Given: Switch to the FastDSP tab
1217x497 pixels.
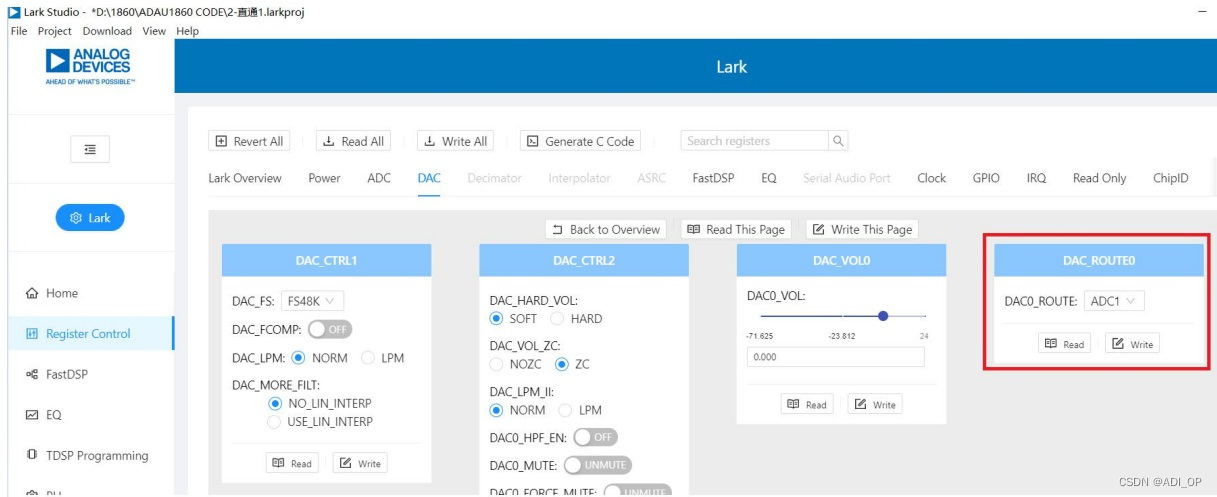Looking at the screenshot, I should coord(713,178).
